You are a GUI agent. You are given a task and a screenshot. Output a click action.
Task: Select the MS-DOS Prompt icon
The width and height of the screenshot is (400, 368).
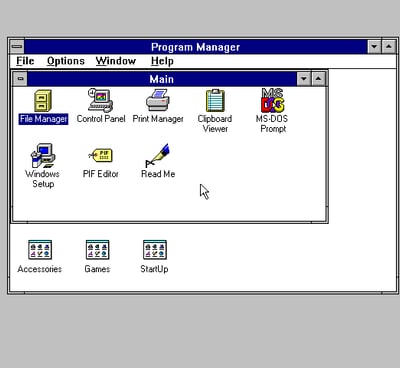272,100
